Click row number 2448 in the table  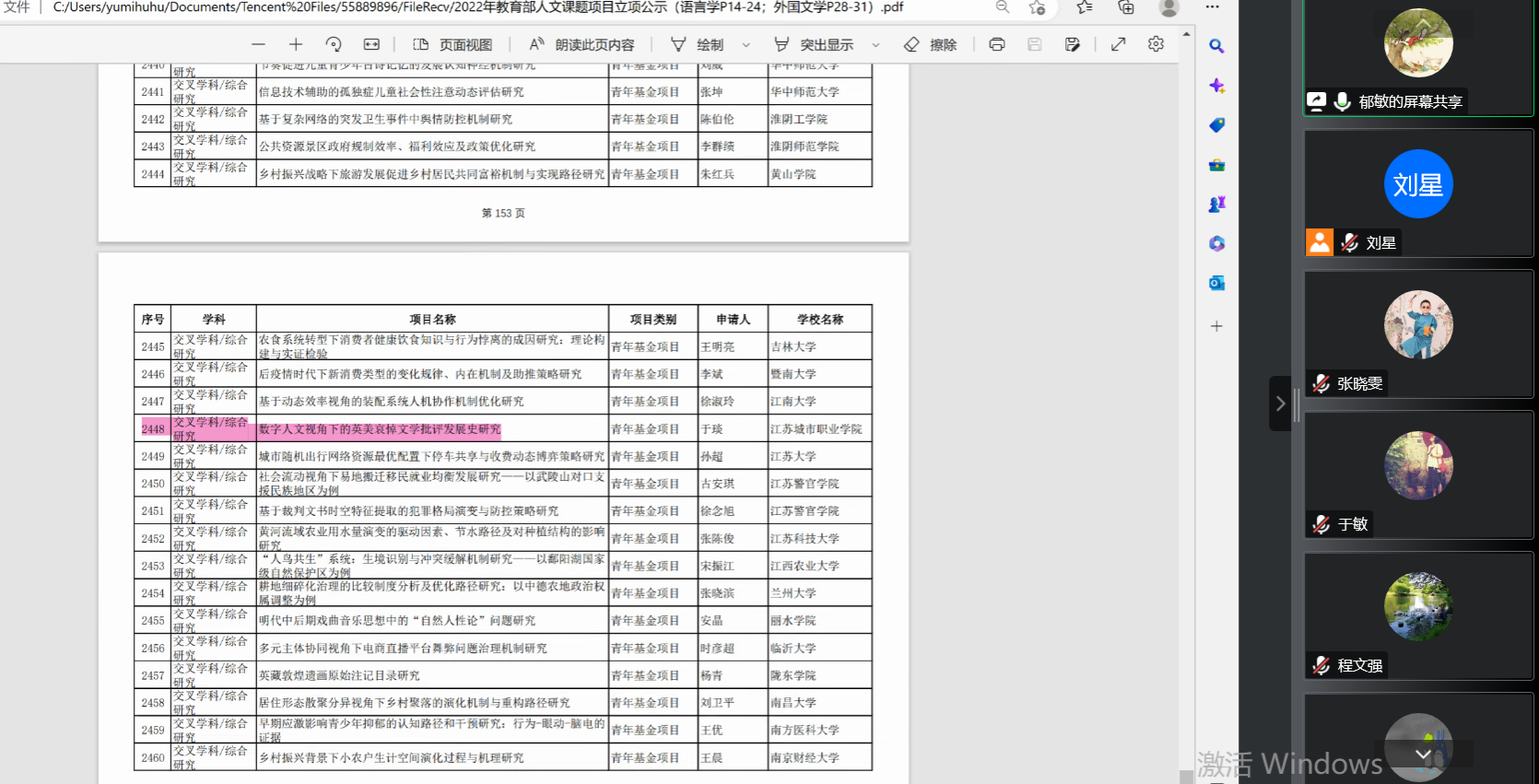153,429
